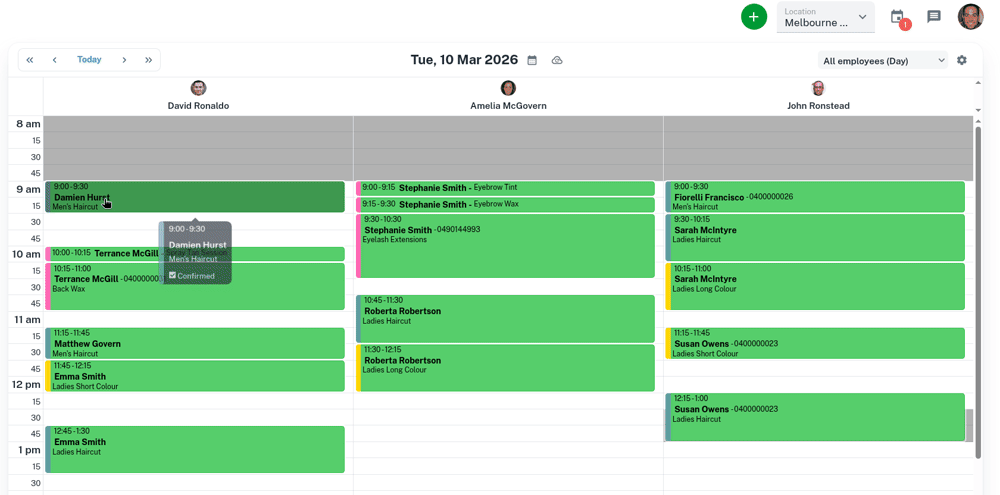Image resolution: width=1000 pixels, height=495 pixels.
Task: Click the Today button
Action: (89, 60)
